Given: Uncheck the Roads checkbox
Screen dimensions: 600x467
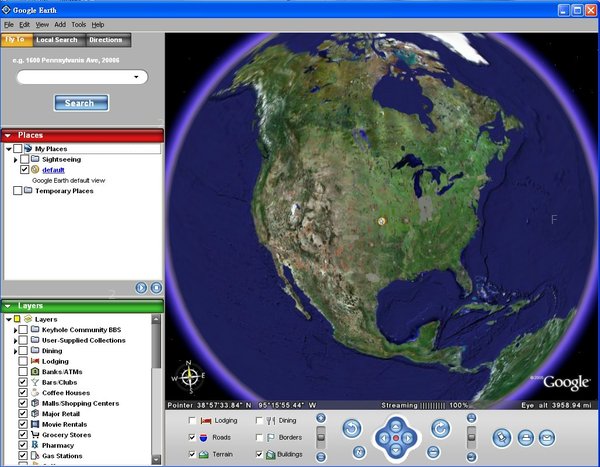Looking at the screenshot, I should coord(192,437).
